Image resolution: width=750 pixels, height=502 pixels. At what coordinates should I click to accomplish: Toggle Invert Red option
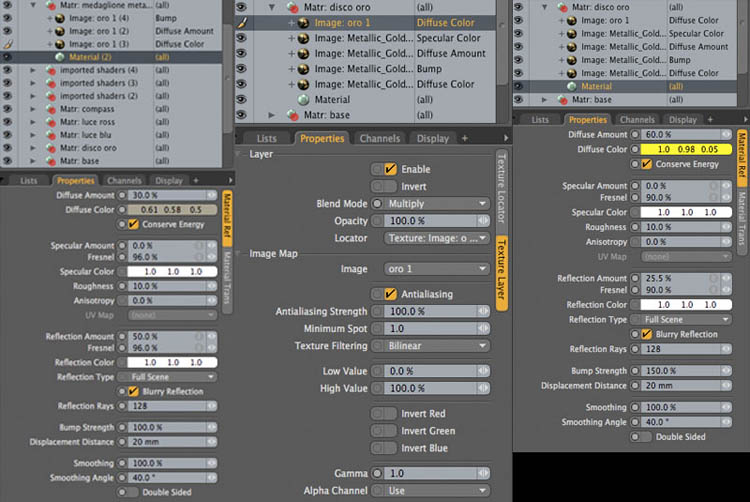pos(384,414)
